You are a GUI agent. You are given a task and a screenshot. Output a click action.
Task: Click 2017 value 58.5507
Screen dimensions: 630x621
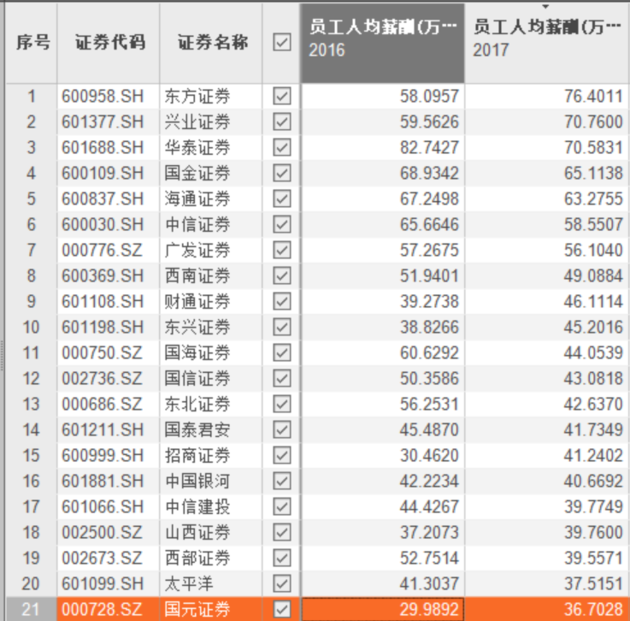(x=593, y=225)
